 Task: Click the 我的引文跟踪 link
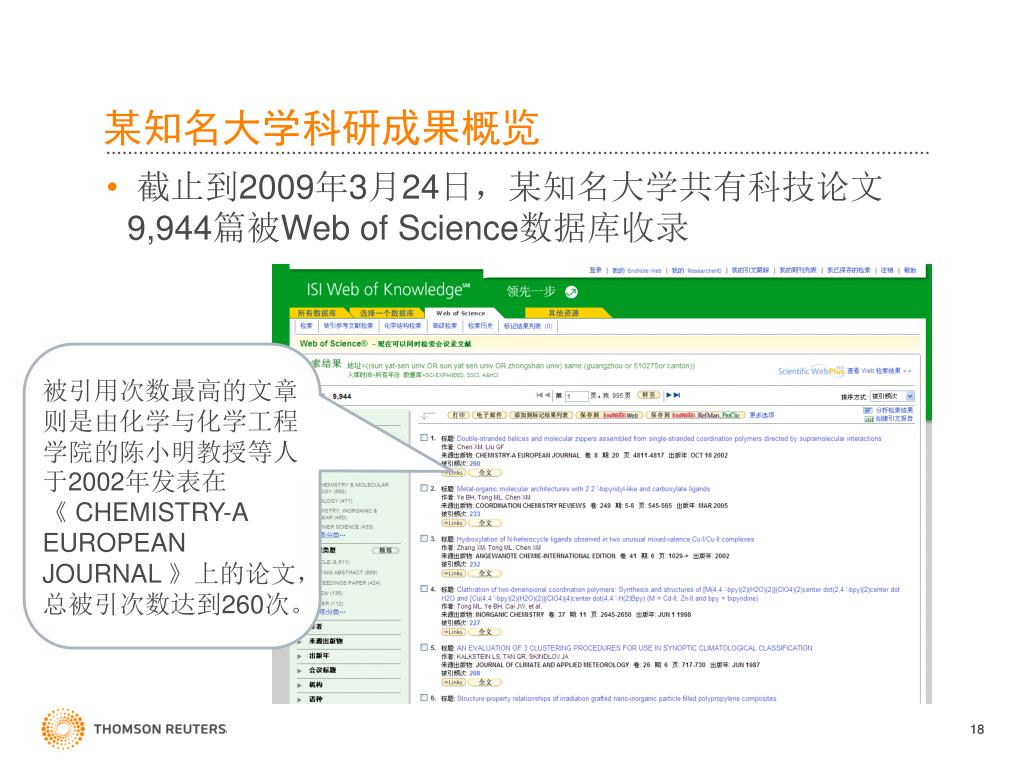click(750, 270)
